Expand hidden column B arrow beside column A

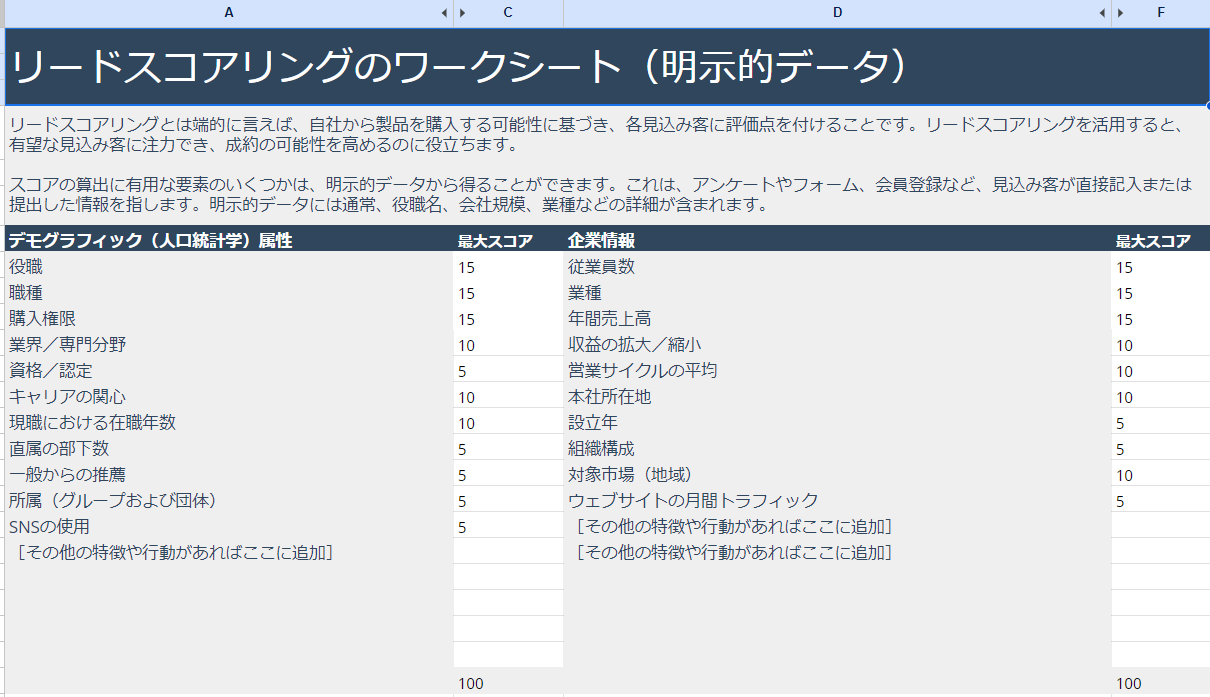tap(444, 13)
